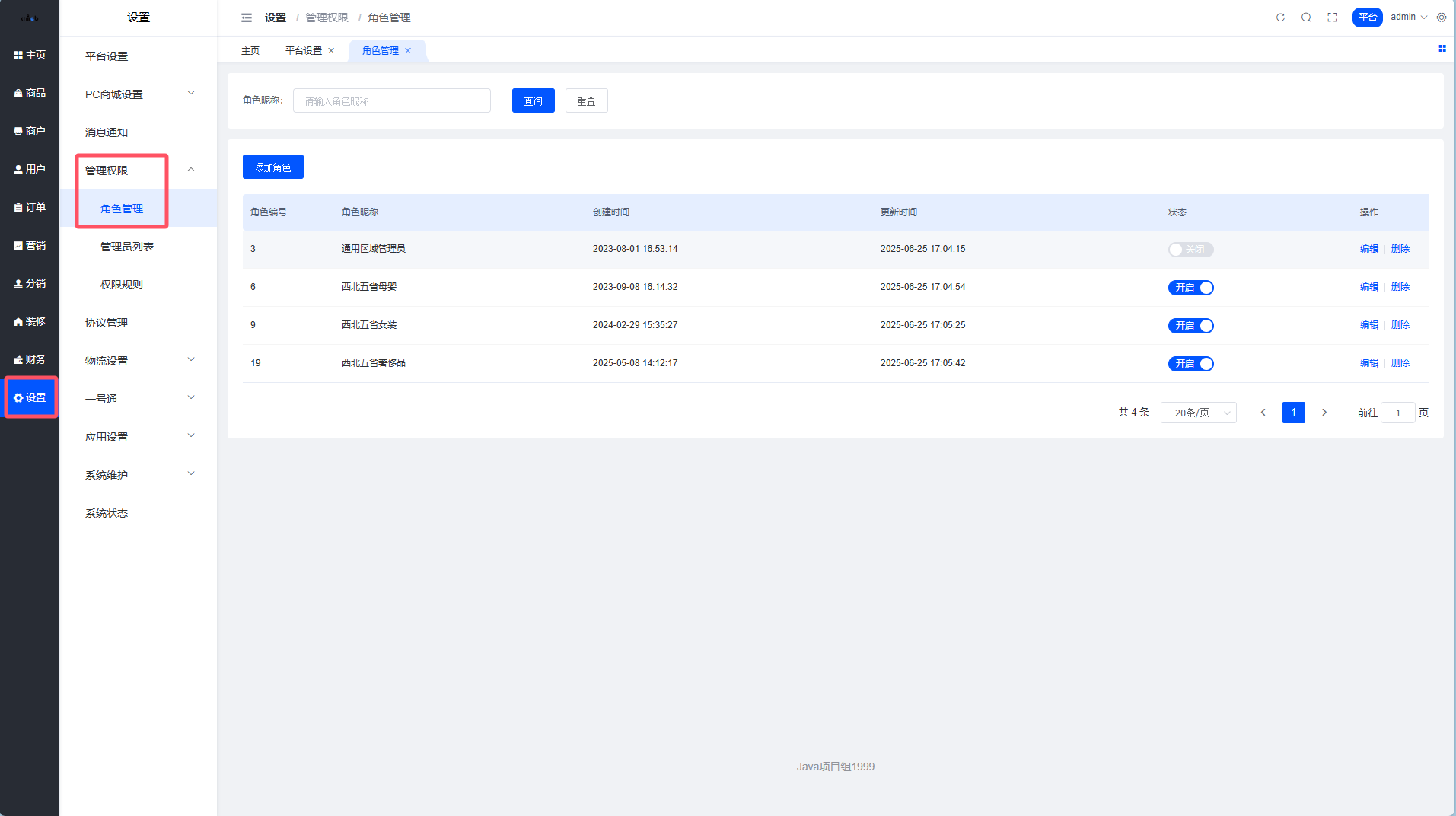The height and width of the screenshot is (816, 1456).
Task: Open the 商品 section in the sidebar
Action: click(x=30, y=93)
